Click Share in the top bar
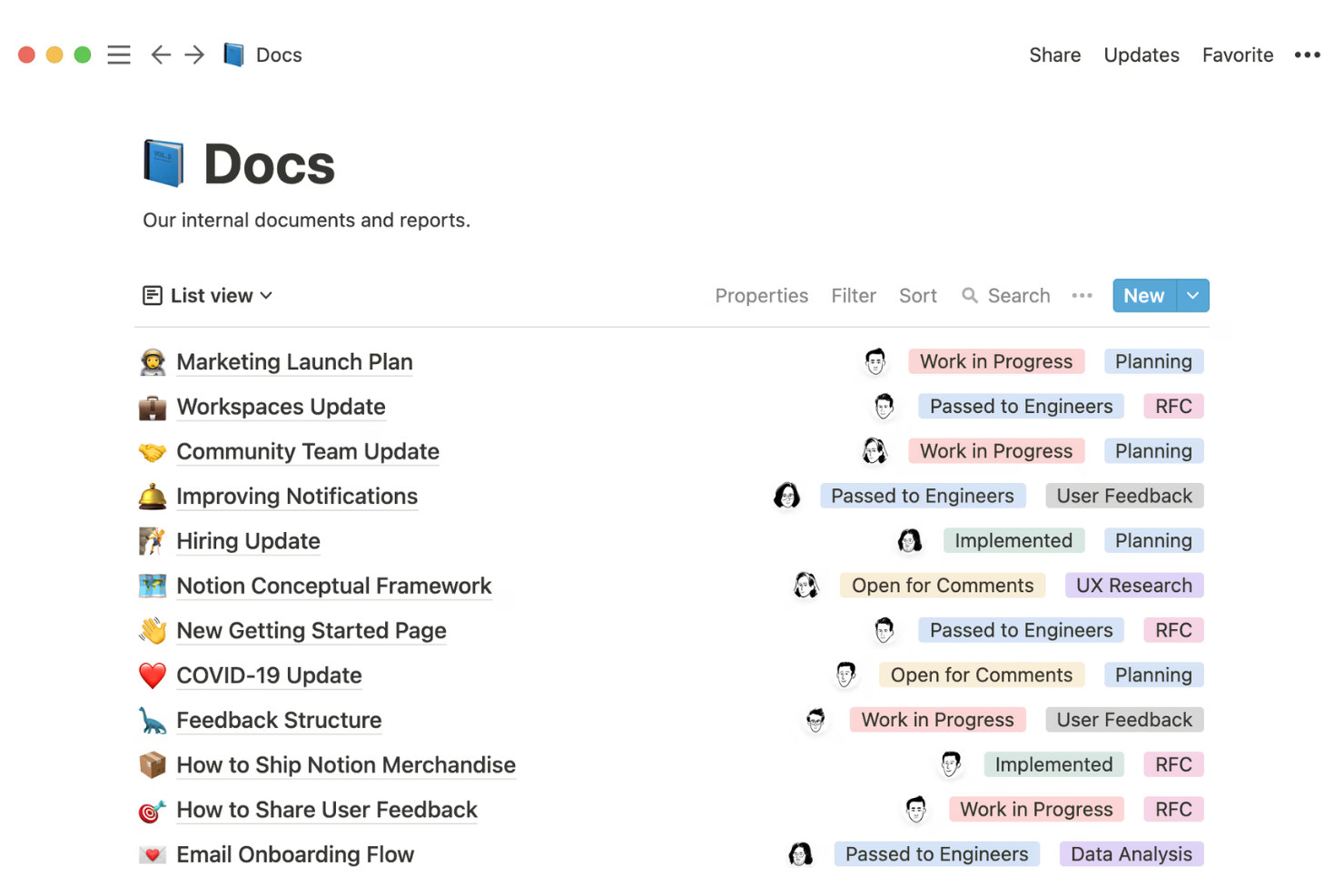 pyautogui.click(x=1054, y=54)
